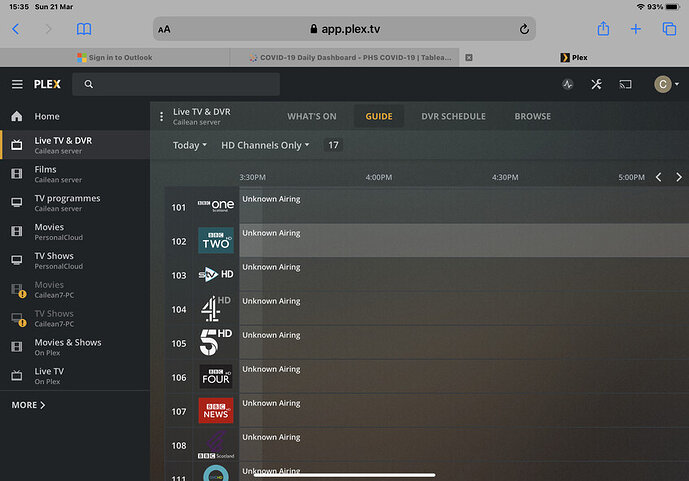The height and width of the screenshot is (481, 689).
Task: Switch to GUIDE tab
Action: [379, 116]
